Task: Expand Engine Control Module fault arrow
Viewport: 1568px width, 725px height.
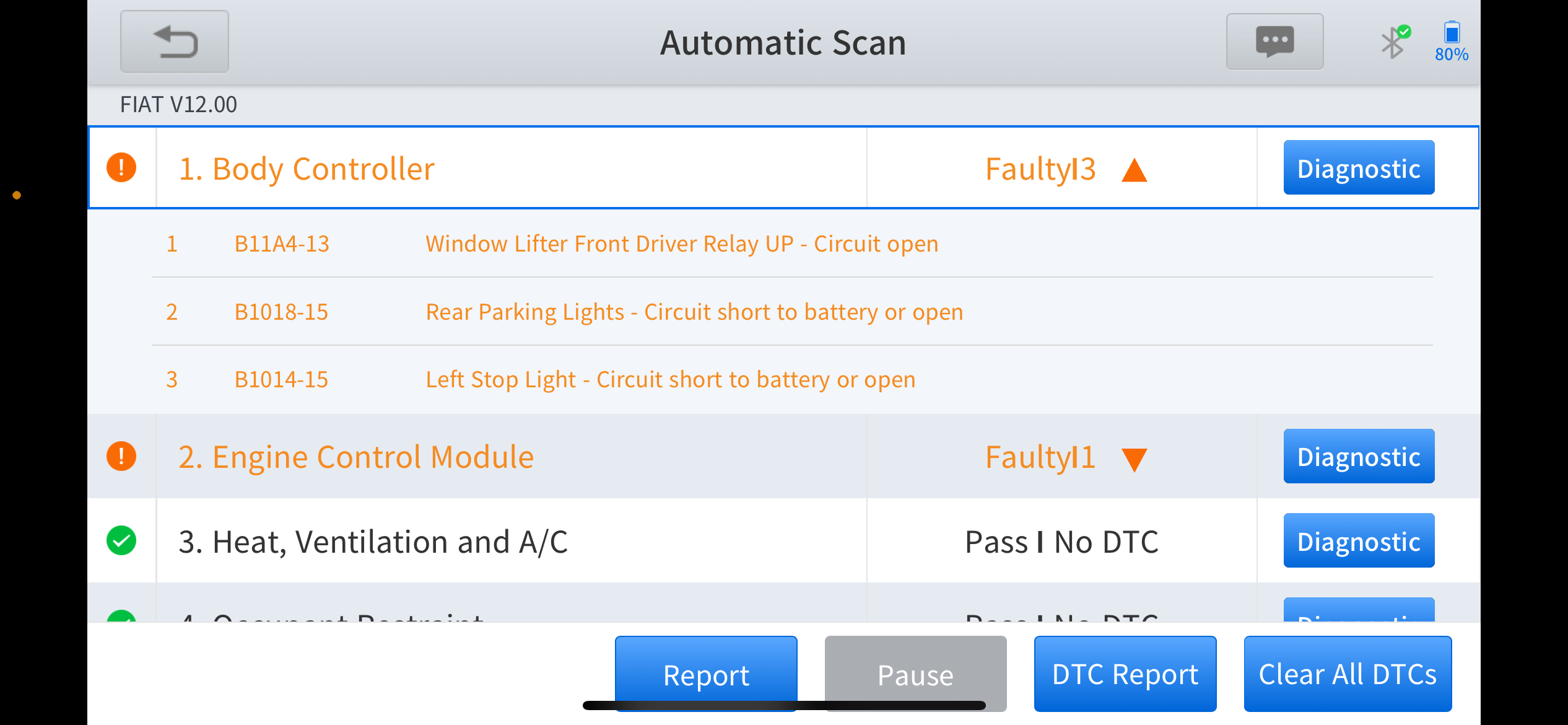Action: point(1135,459)
